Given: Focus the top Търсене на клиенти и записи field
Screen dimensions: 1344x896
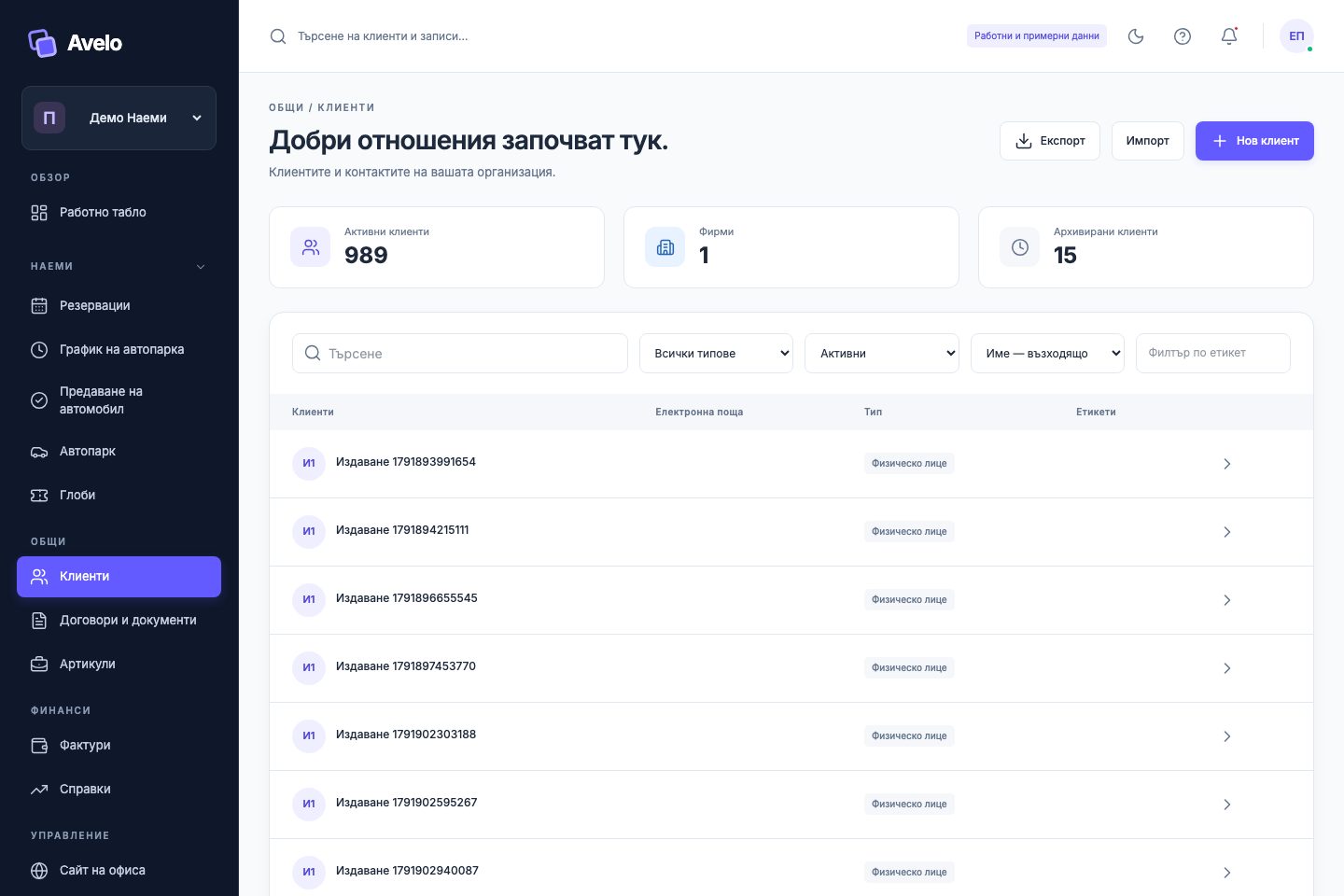Looking at the screenshot, I should pos(383,36).
